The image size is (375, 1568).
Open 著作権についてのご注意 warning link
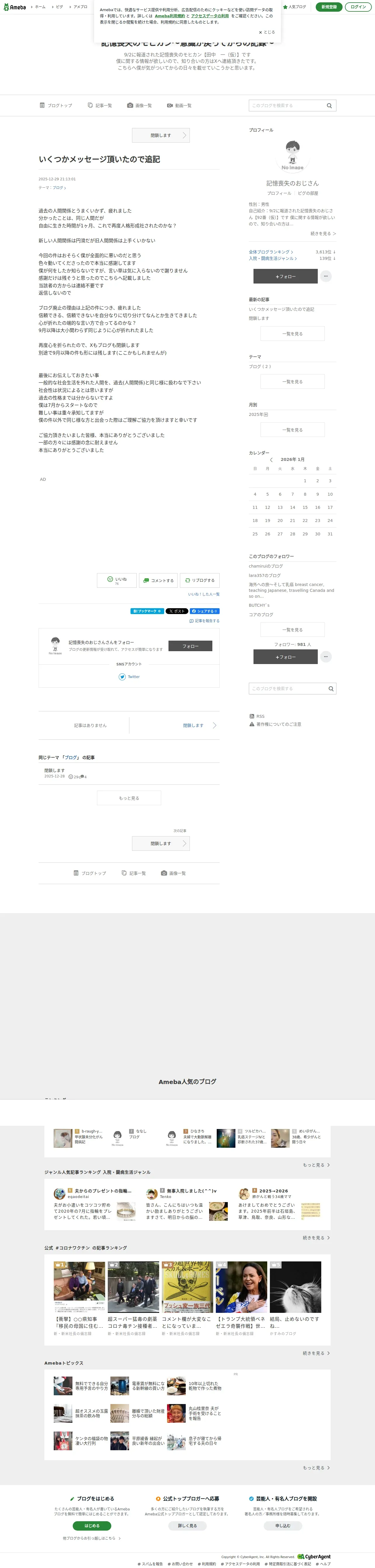point(275,724)
